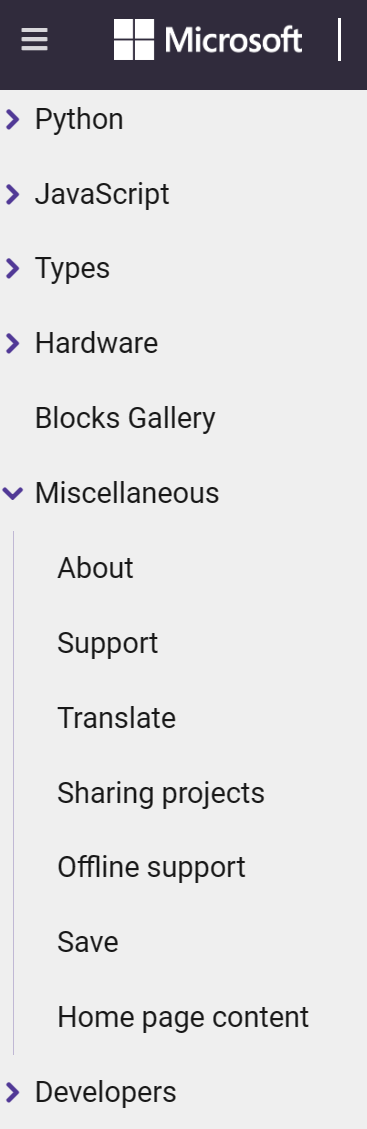367x1129 pixels.
Task: Go to the About page
Action: [95, 568]
